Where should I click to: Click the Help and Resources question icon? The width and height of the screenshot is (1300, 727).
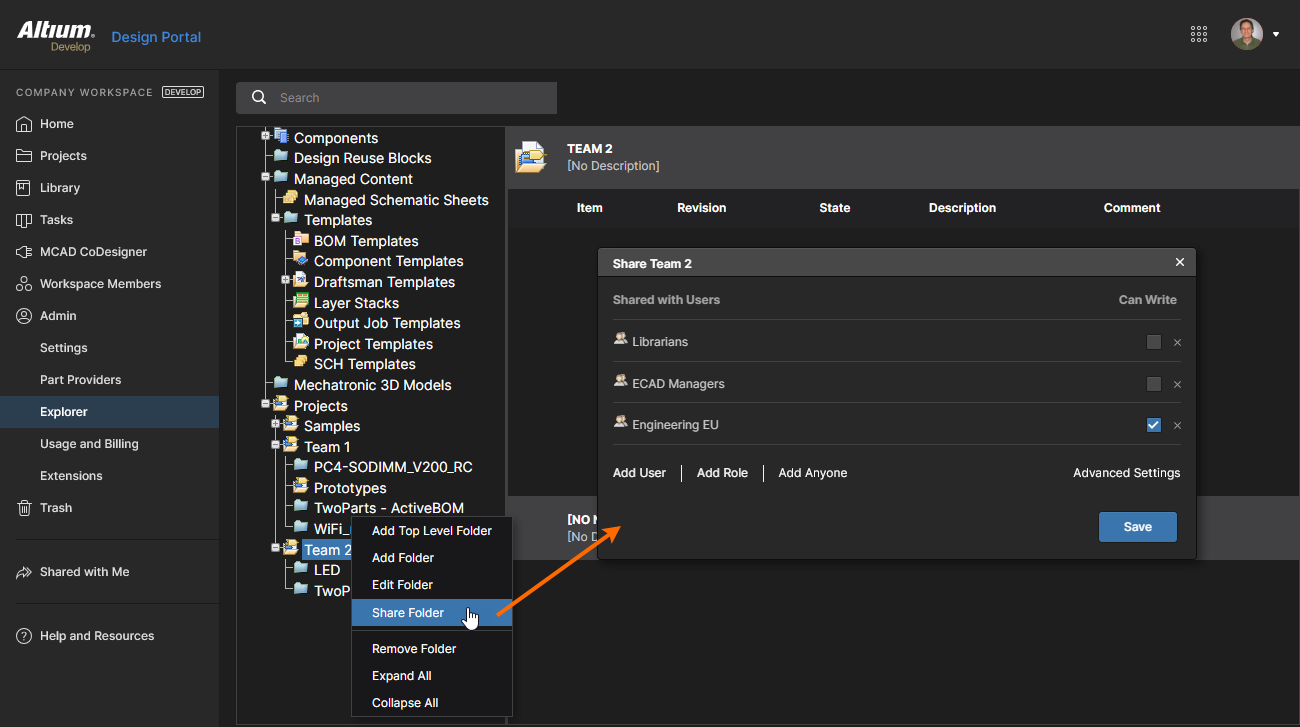pos(24,636)
